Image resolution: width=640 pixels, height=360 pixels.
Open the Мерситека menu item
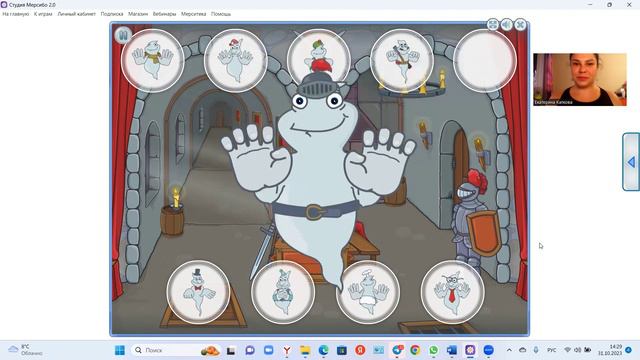(x=193, y=14)
